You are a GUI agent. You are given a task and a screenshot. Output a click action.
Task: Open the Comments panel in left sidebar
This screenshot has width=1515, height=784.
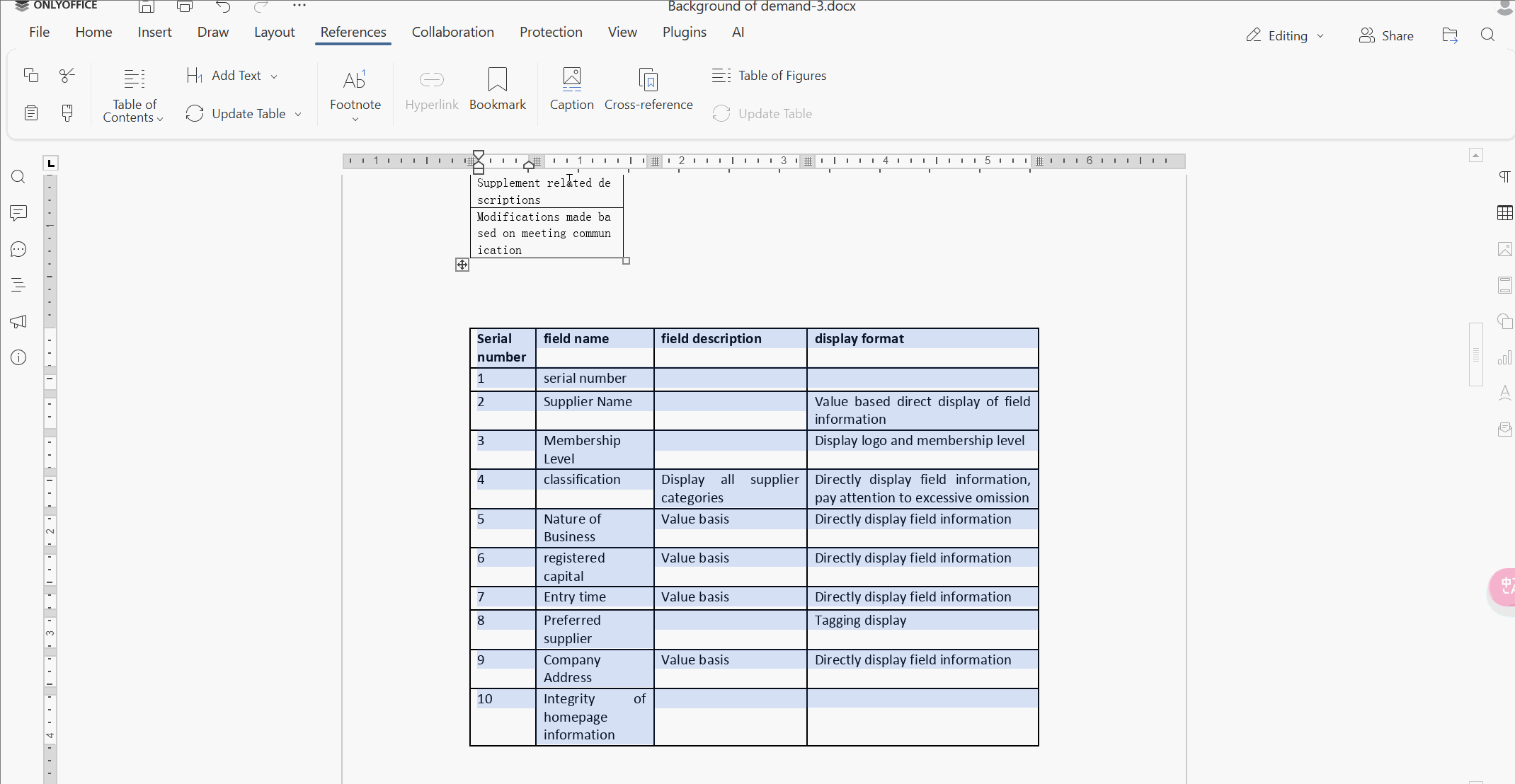pos(18,212)
